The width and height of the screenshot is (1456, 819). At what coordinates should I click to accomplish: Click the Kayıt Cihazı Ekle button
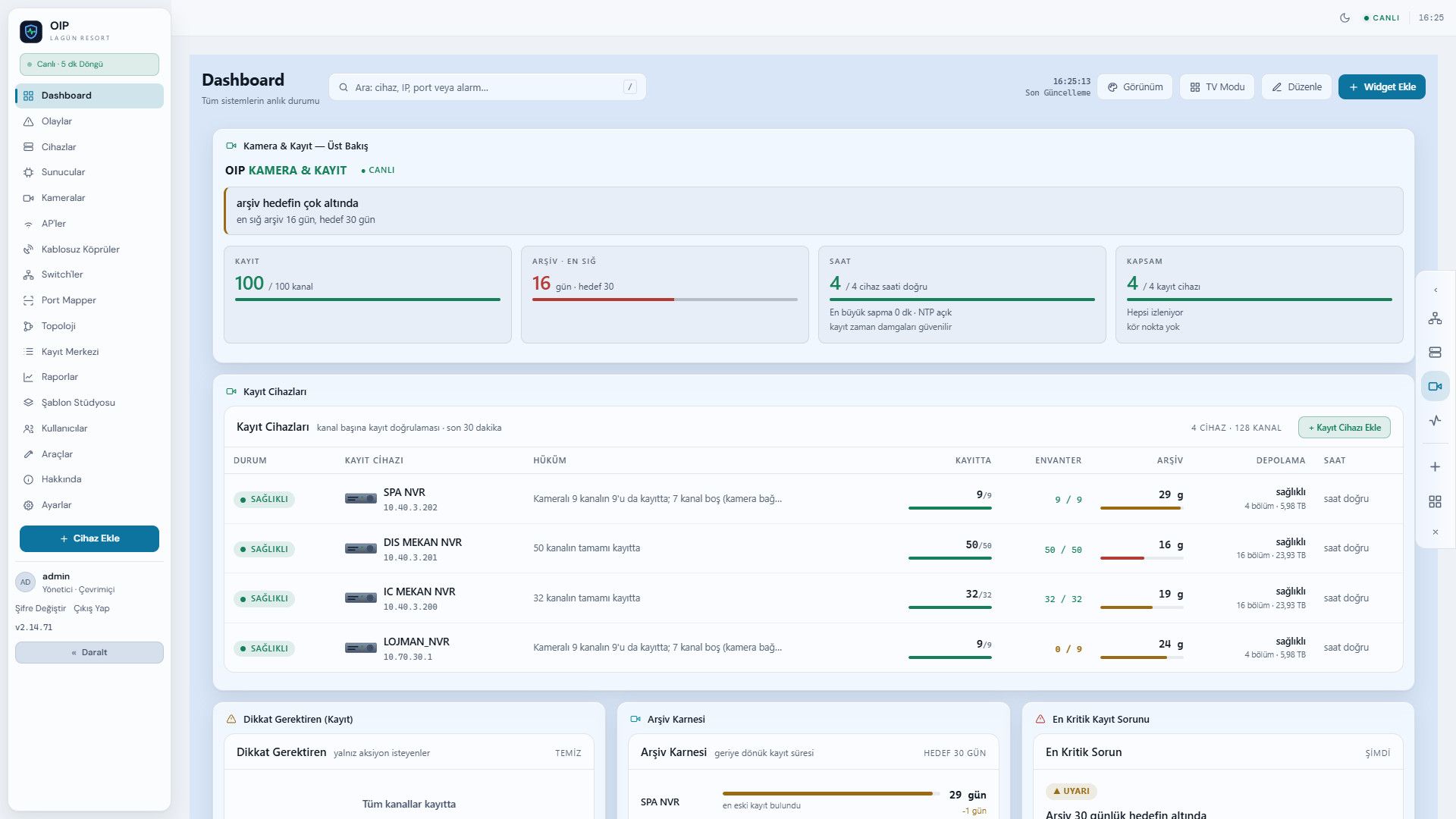coord(1344,428)
